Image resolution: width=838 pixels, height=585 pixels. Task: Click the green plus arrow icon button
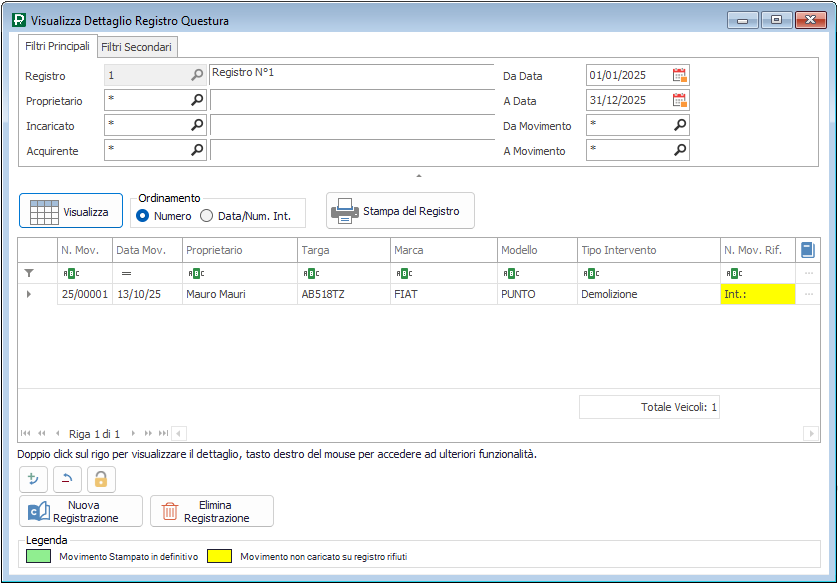tap(33, 480)
